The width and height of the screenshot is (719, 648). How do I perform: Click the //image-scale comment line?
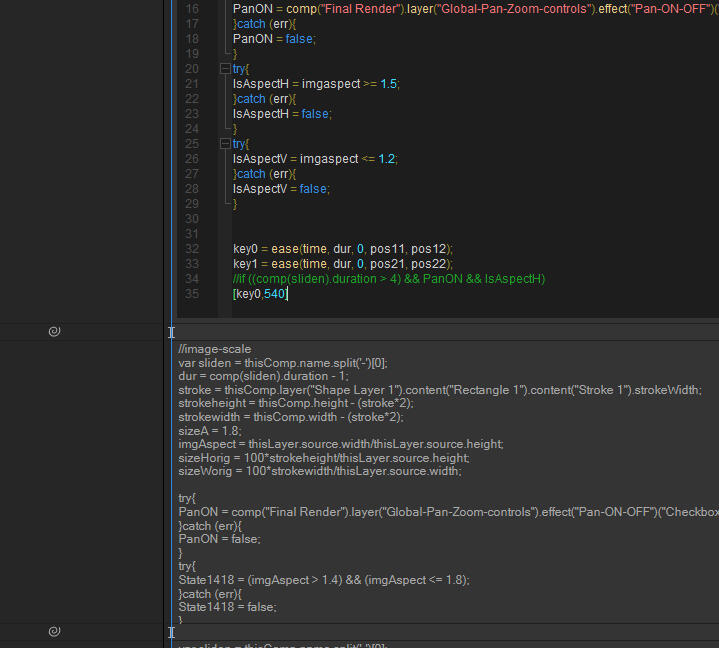tap(215, 349)
